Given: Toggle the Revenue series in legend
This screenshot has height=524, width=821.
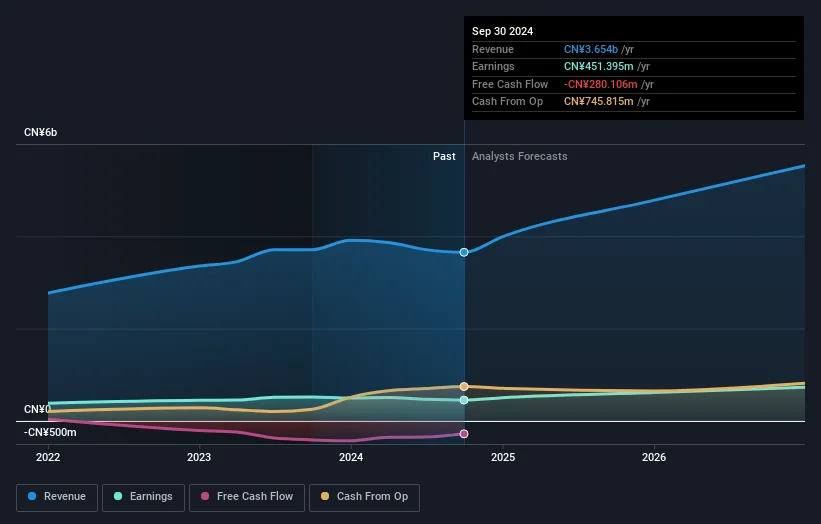Looking at the screenshot, I should coord(57,496).
